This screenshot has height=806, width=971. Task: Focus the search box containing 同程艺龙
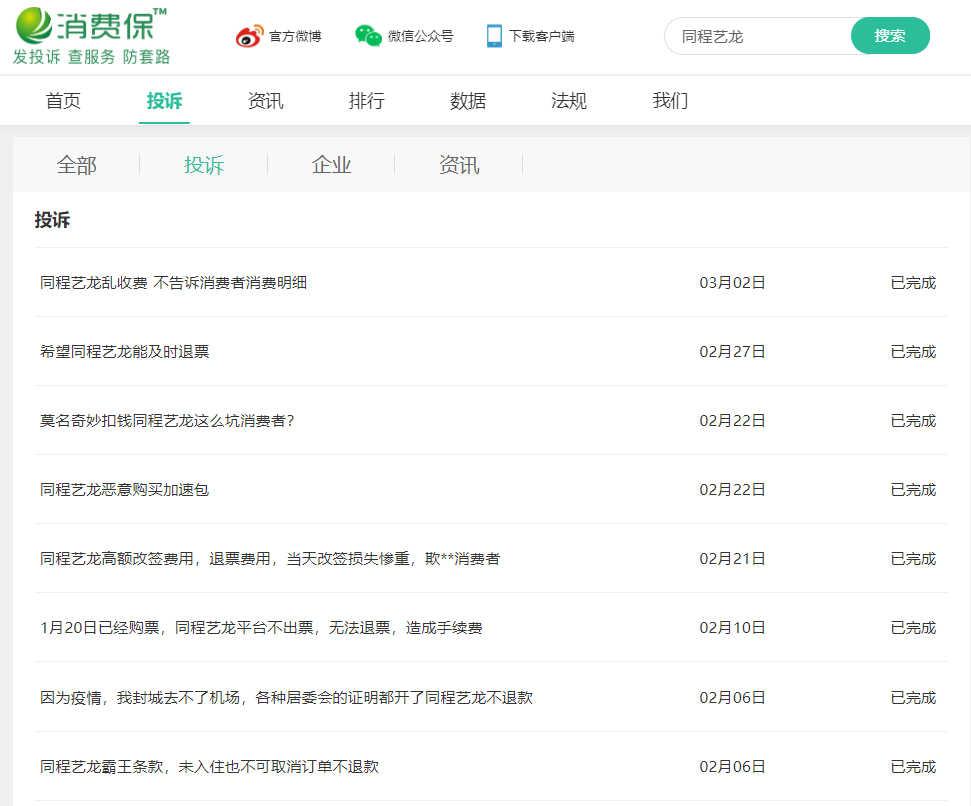pyautogui.click(x=759, y=37)
